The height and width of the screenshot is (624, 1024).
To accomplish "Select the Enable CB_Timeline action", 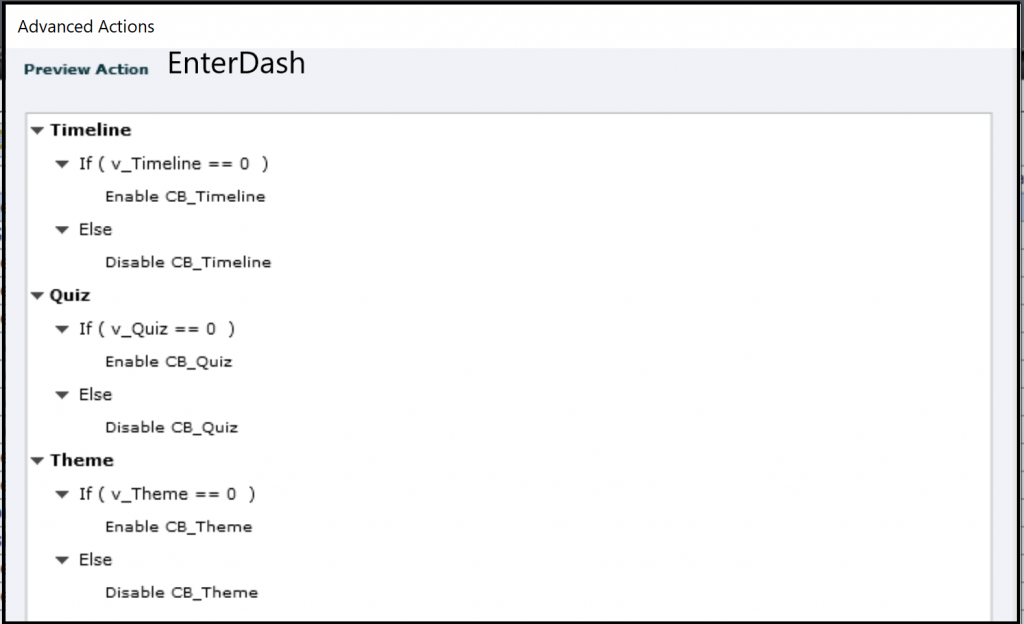I will pos(185,197).
